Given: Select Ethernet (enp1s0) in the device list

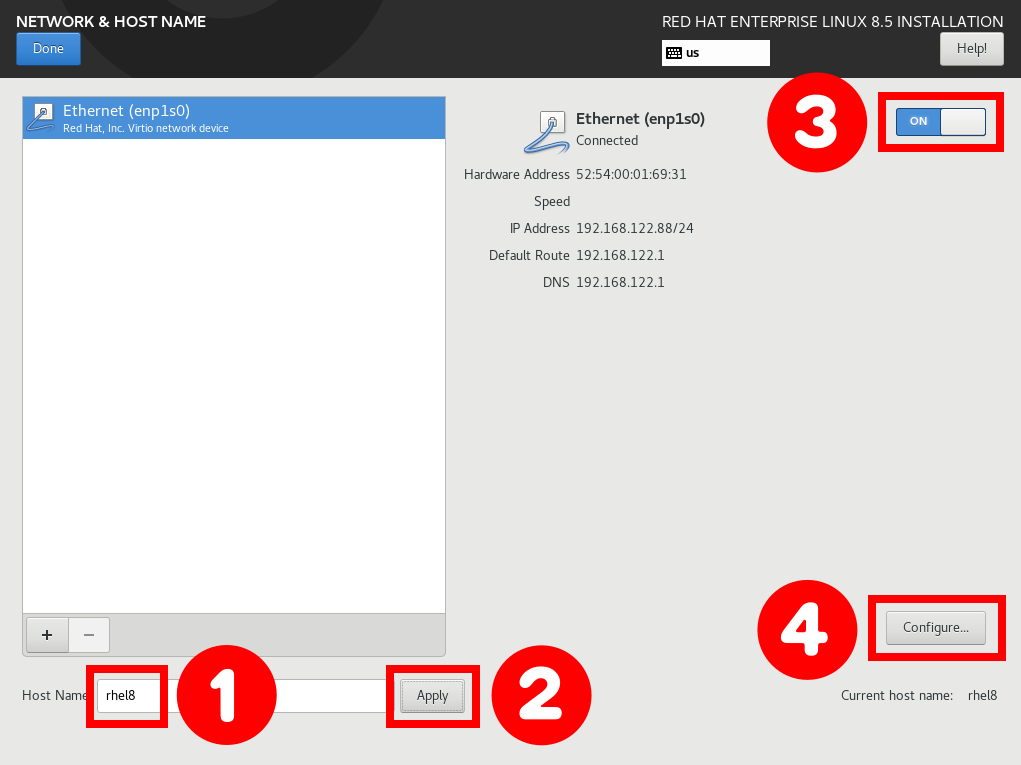Looking at the screenshot, I should [234, 118].
